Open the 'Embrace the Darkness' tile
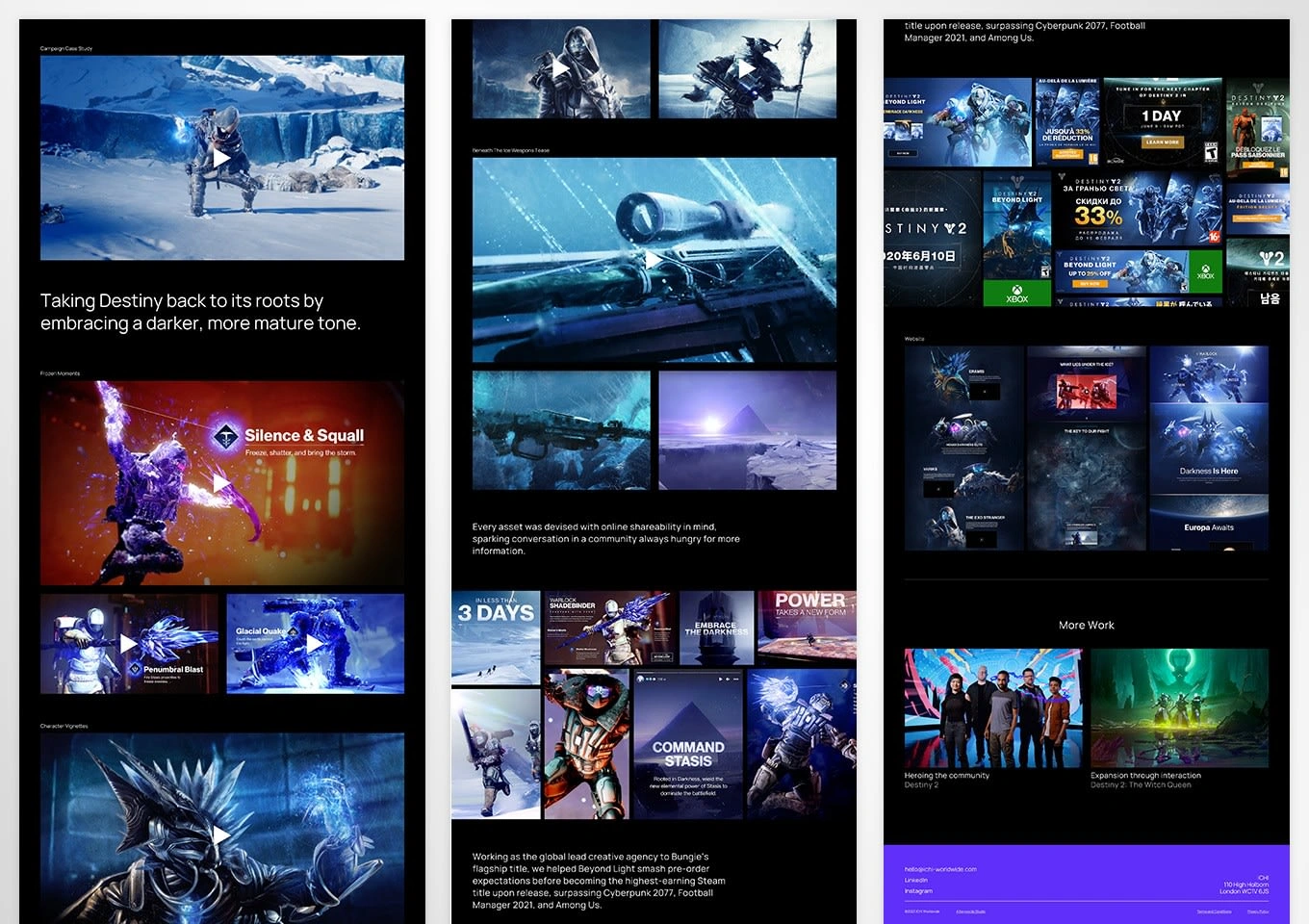The width and height of the screenshot is (1309, 924). pyautogui.click(x=716, y=628)
